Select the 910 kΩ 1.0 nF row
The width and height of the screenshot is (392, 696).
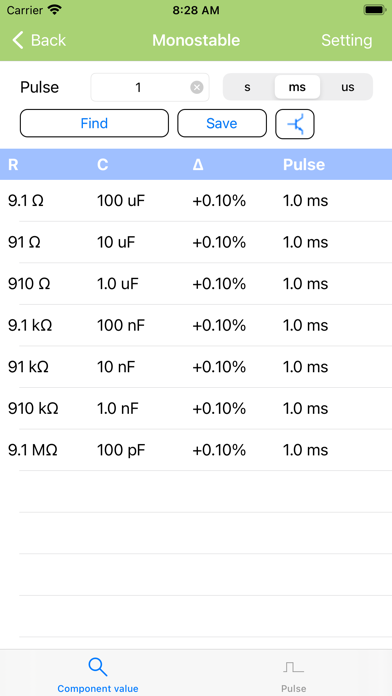196,409
